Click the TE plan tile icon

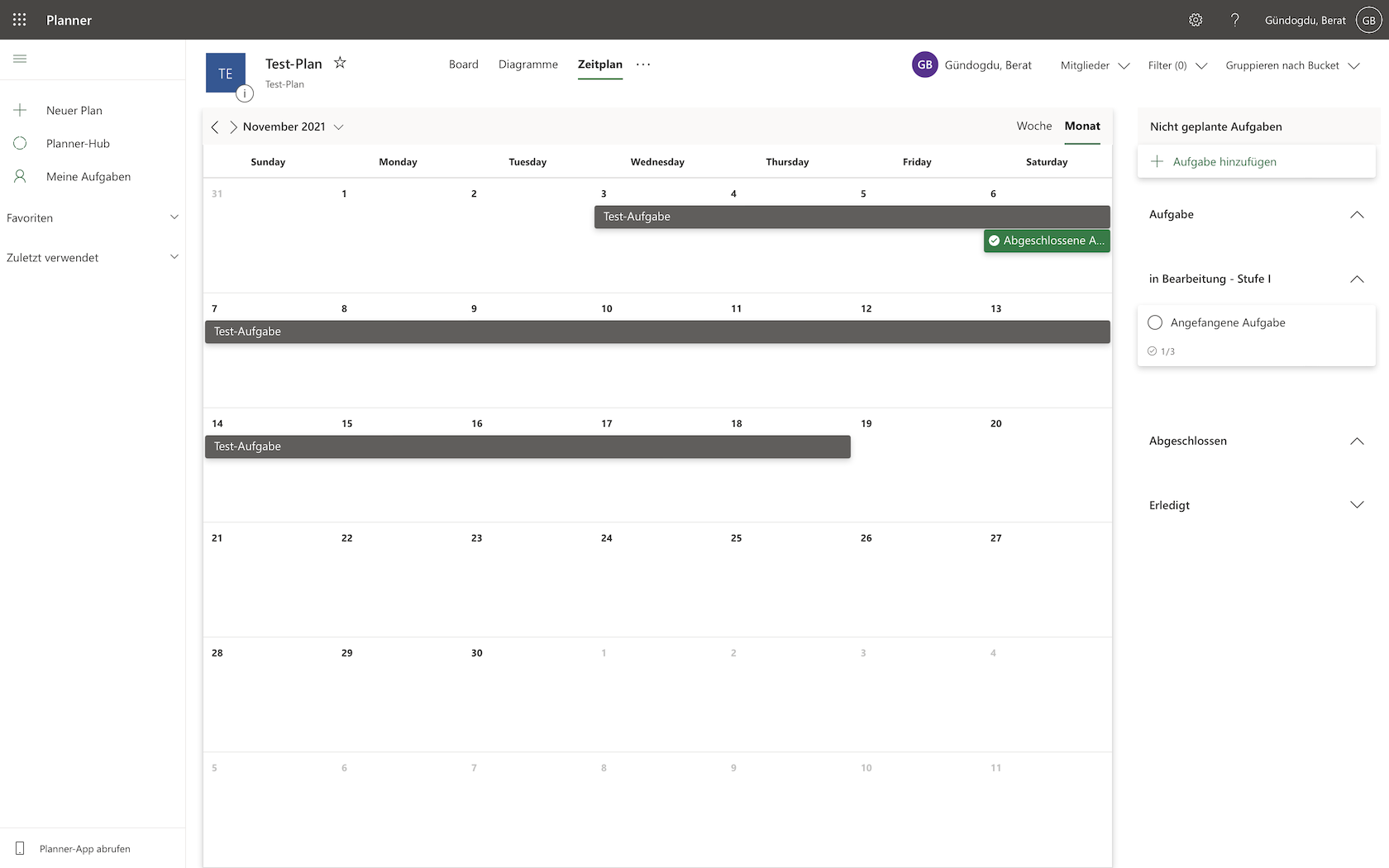226,73
